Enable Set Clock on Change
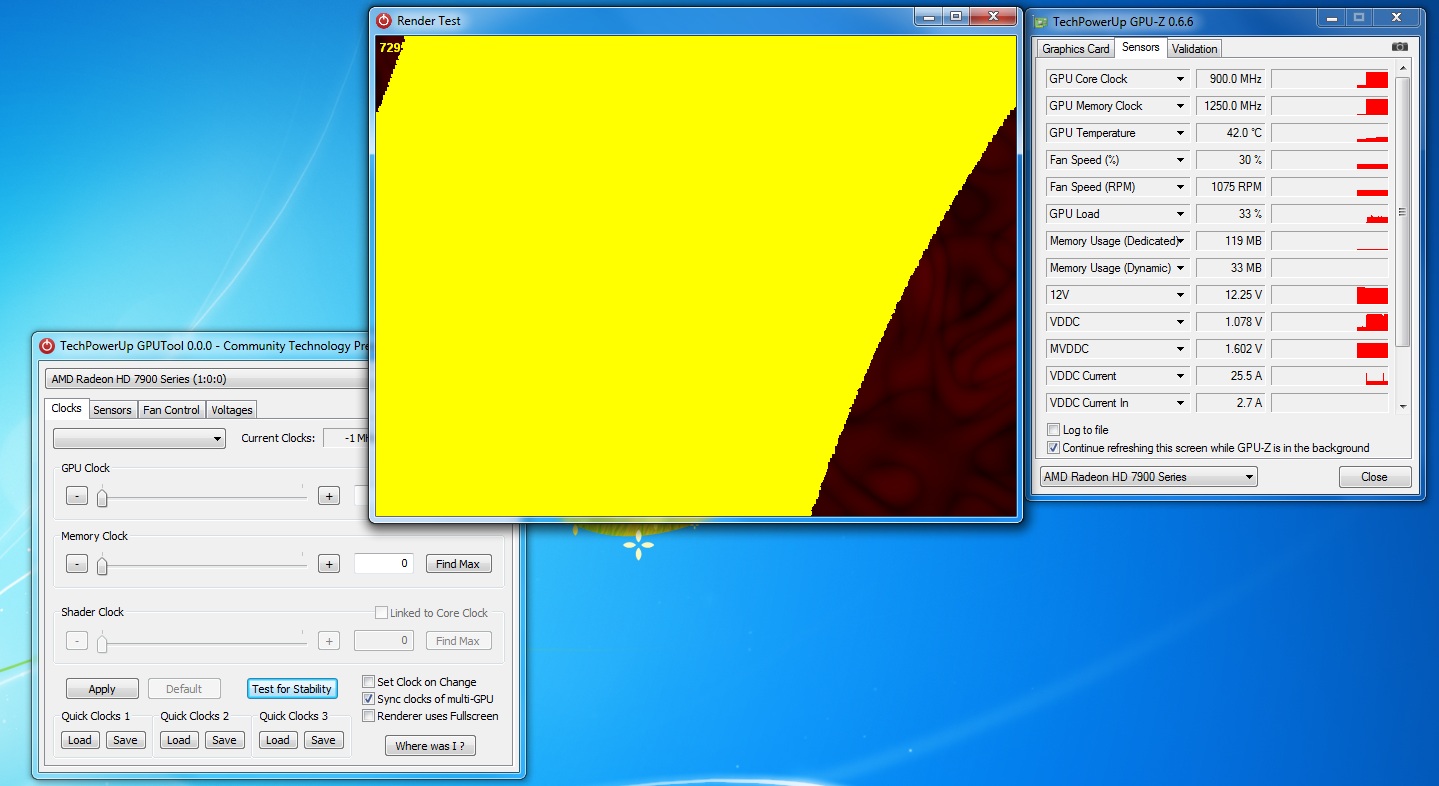The width and height of the screenshot is (1439, 786). tap(368, 682)
